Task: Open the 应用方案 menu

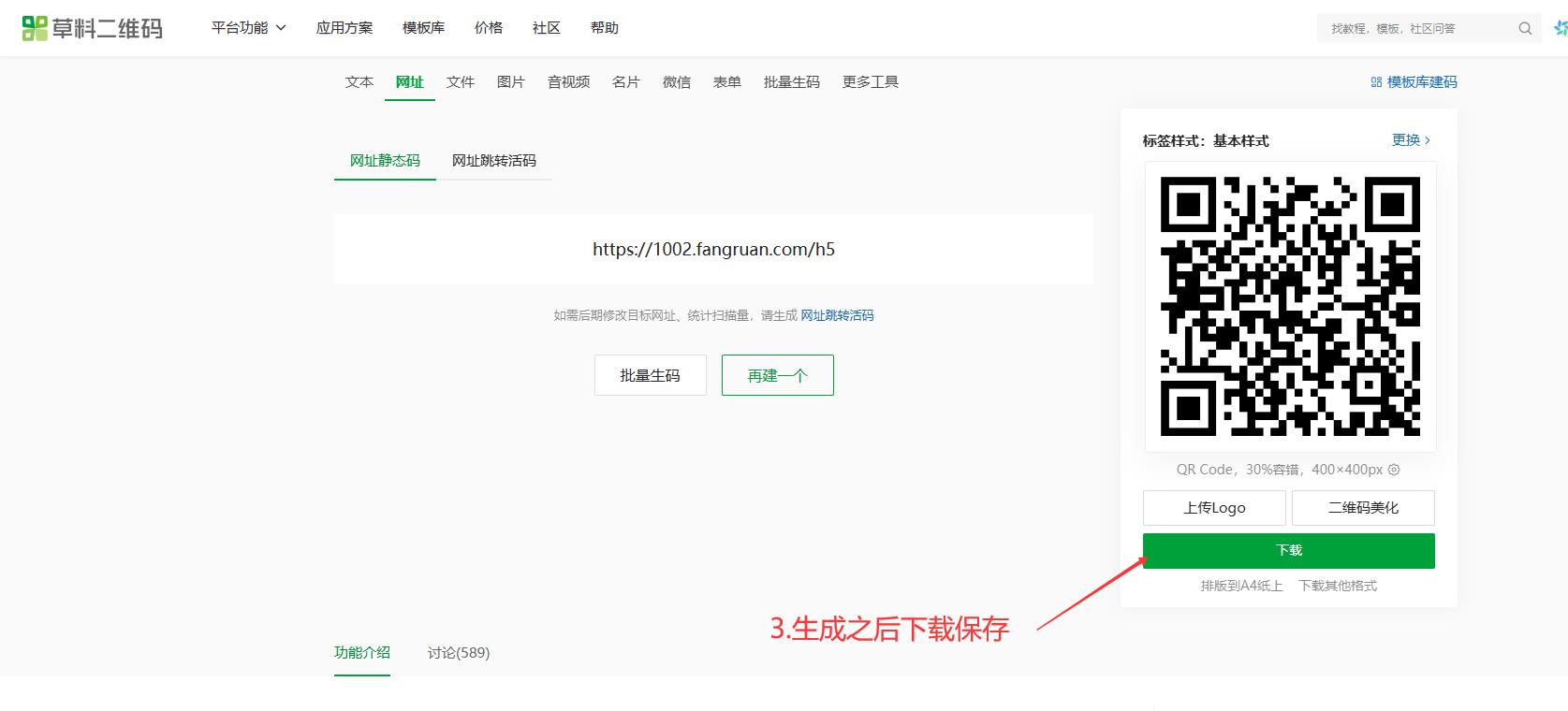Action: (344, 28)
